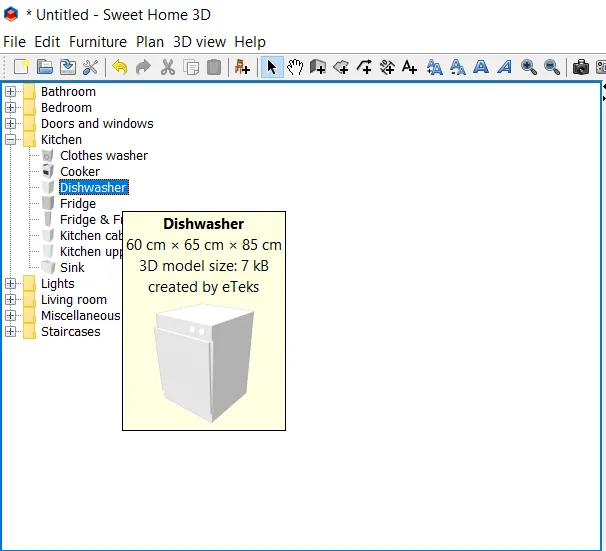This screenshot has width=606, height=551.
Task: Select the Bathroom folder label
Action: pyautogui.click(x=68, y=92)
